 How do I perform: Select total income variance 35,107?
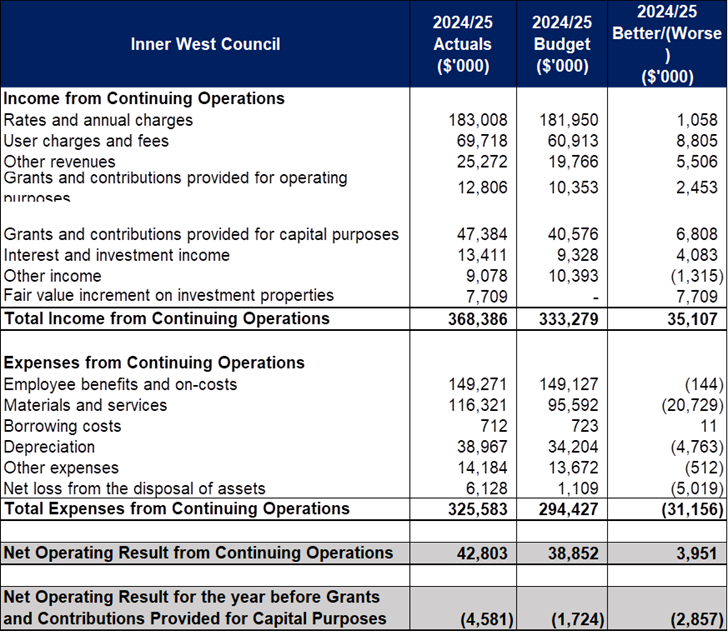click(x=692, y=319)
